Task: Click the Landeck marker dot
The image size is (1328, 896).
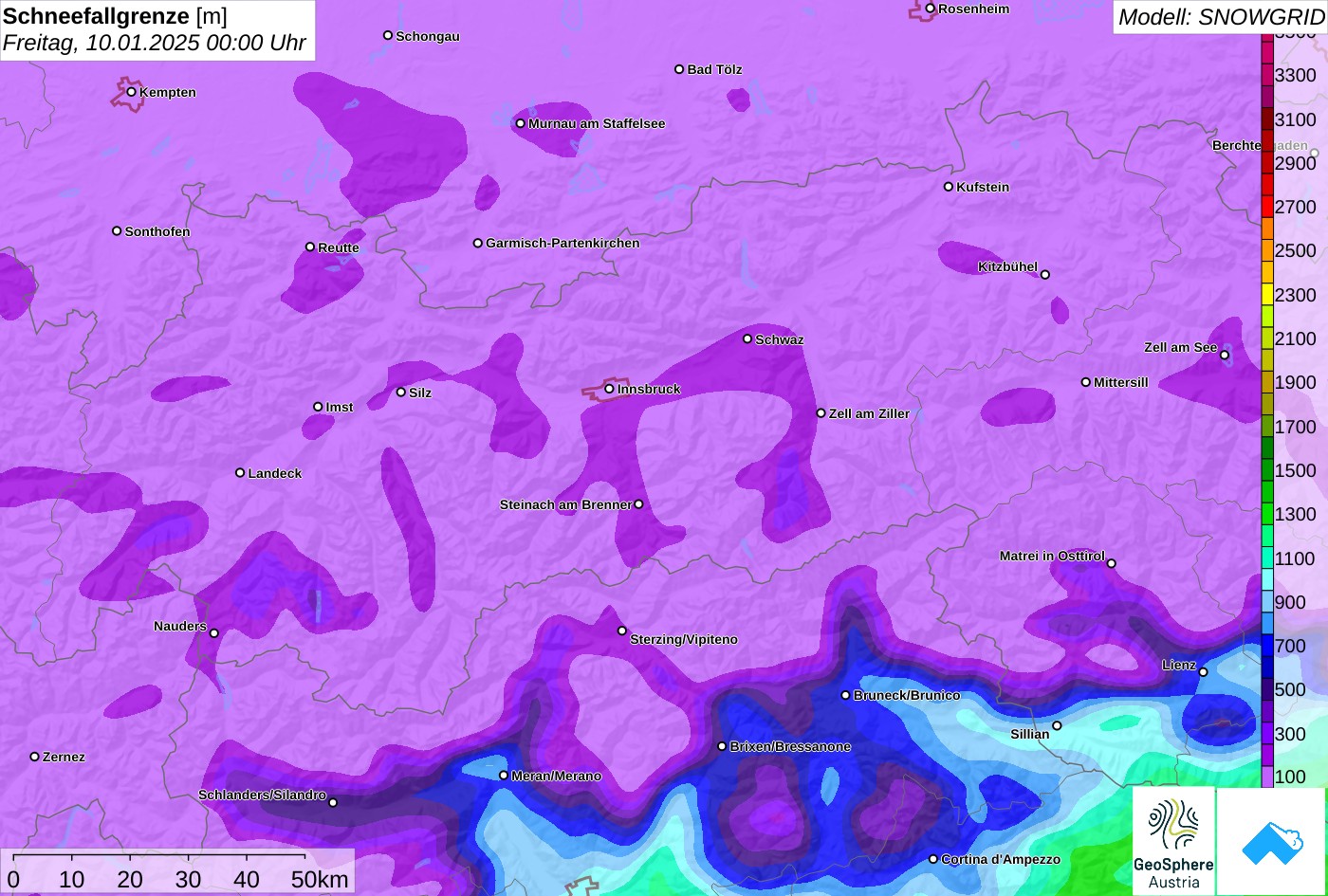Action: pyautogui.click(x=240, y=473)
